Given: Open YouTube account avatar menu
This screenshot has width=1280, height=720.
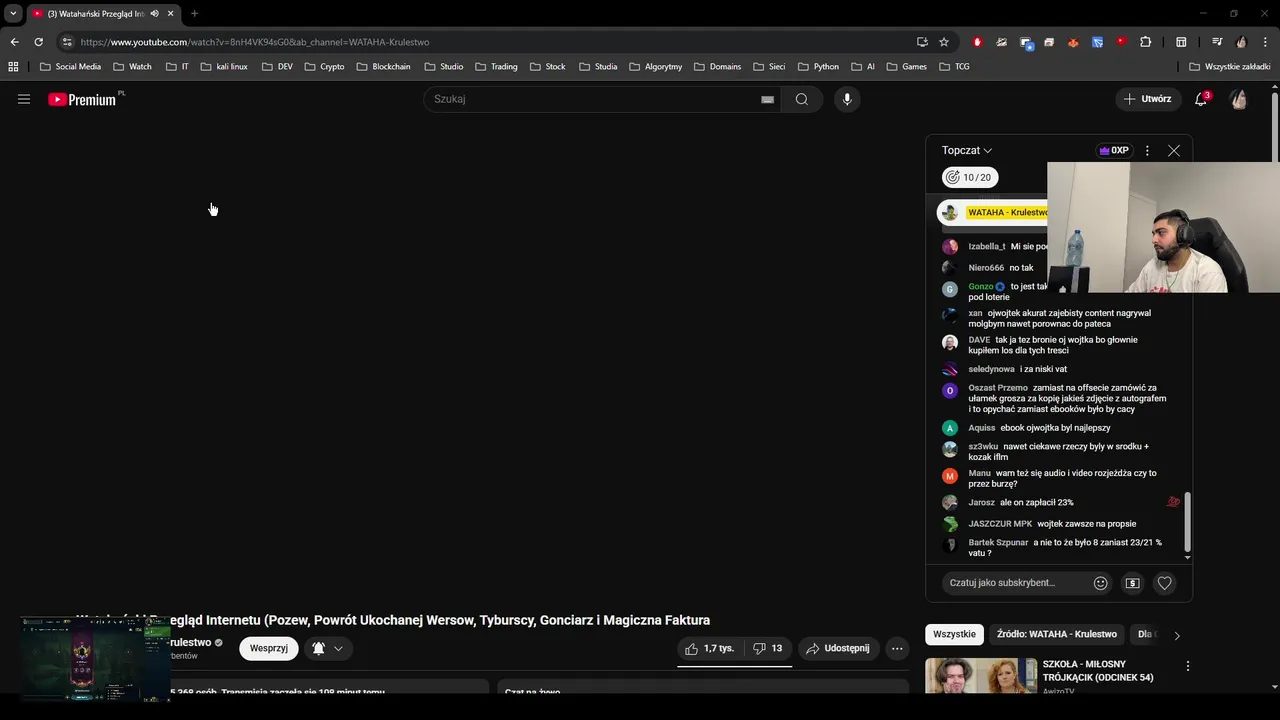Looking at the screenshot, I should pos(1239,99).
